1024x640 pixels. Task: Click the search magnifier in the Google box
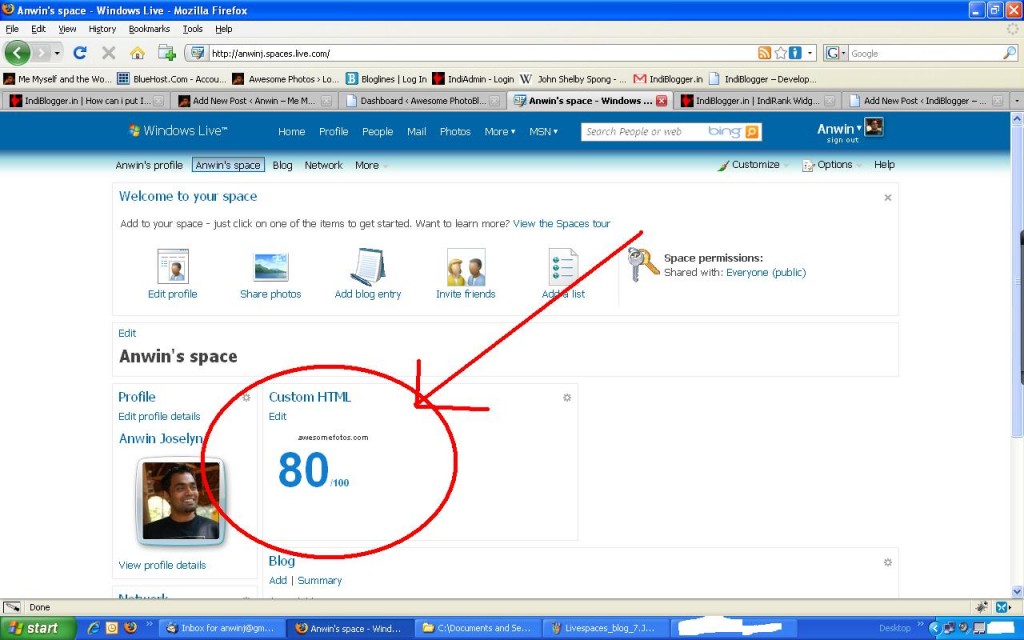coord(1009,53)
